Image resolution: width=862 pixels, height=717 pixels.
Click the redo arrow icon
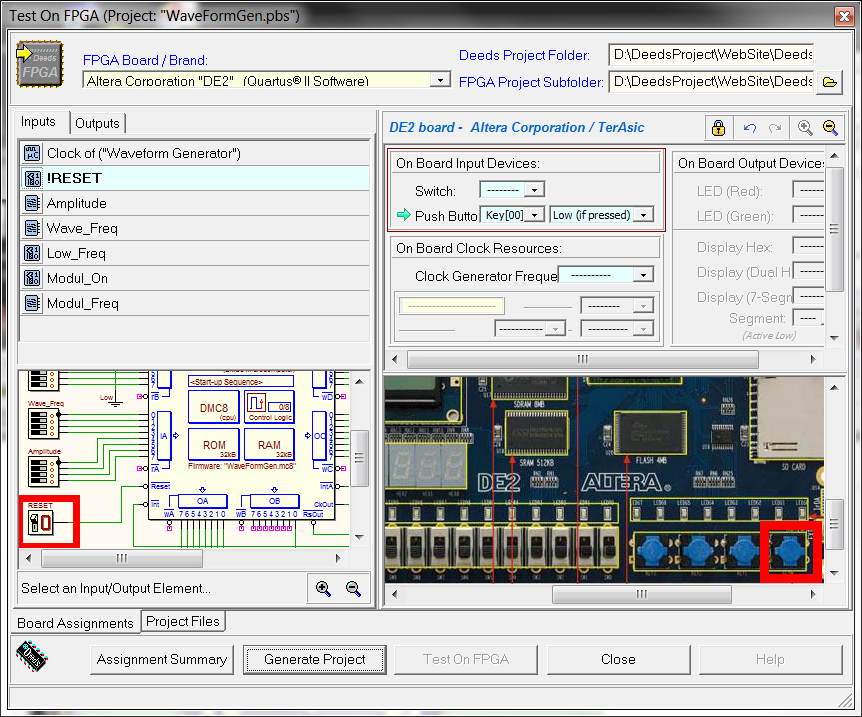click(x=775, y=128)
